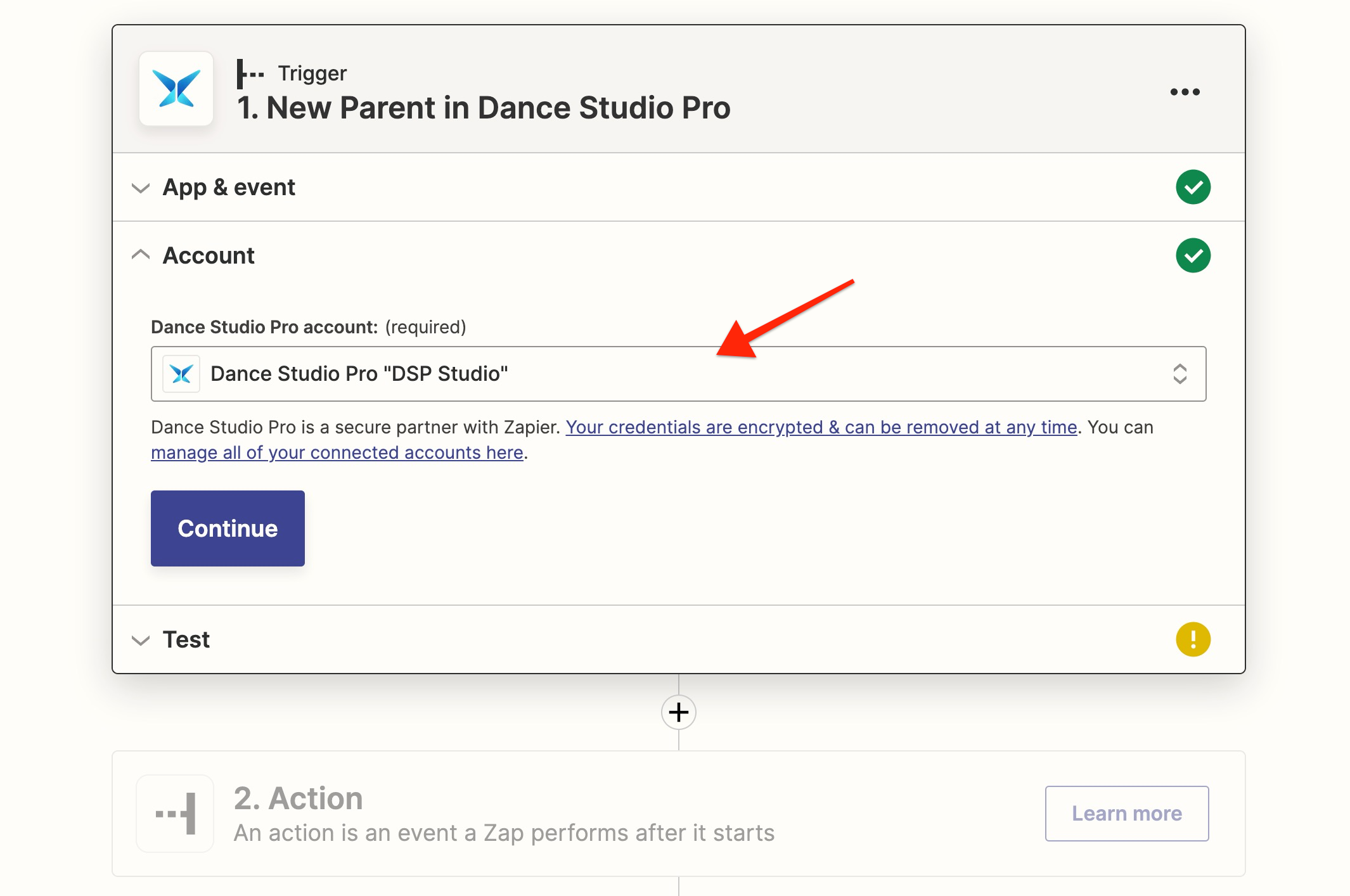This screenshot has width=1350, height=896.
Task: Click the Action step placeholder icon
Action: 176,814
